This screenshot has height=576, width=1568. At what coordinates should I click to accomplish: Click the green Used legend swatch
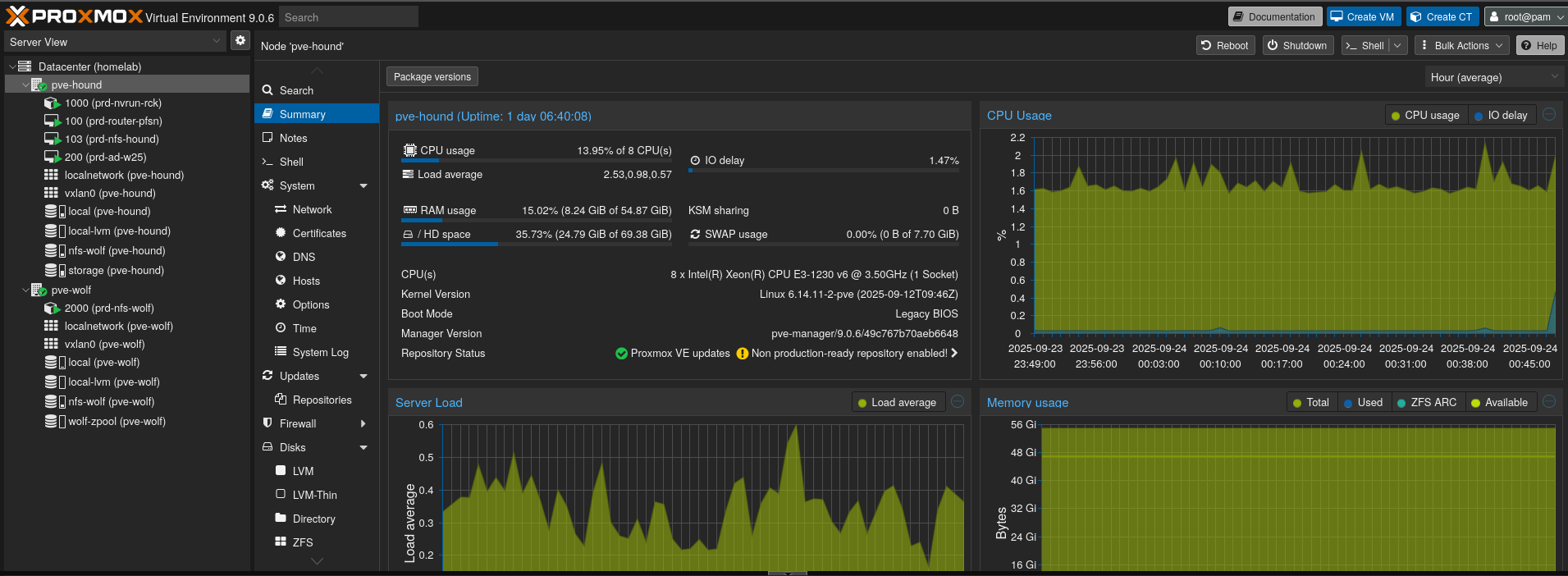click(1348, 403)
